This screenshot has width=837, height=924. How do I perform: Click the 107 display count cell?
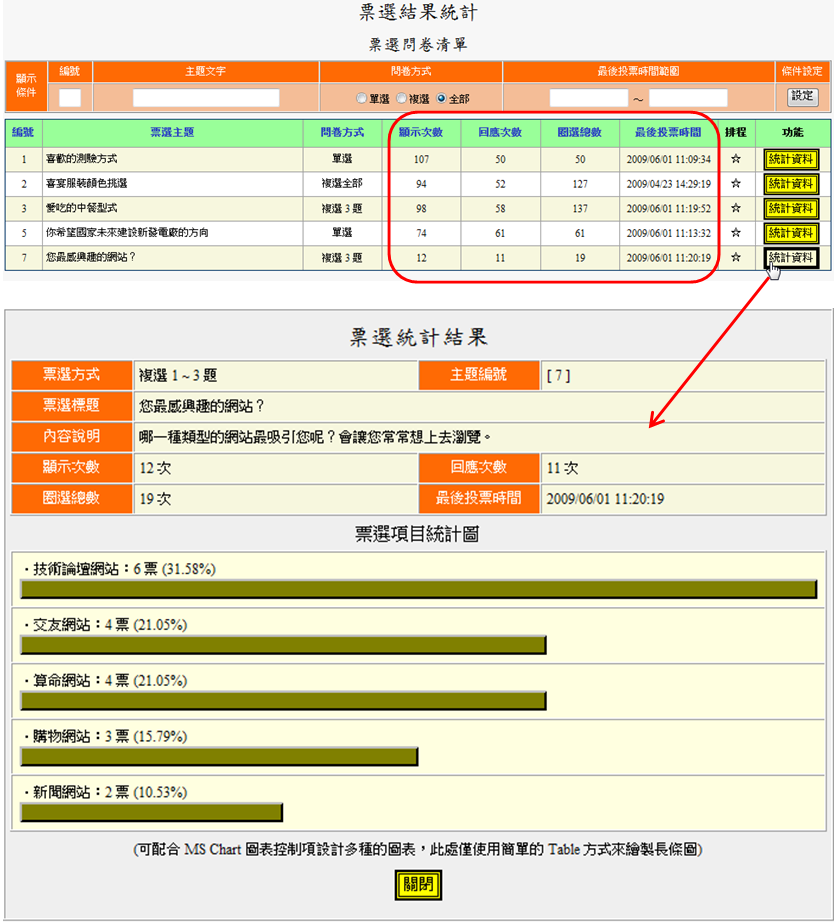(x=421, y=159)
